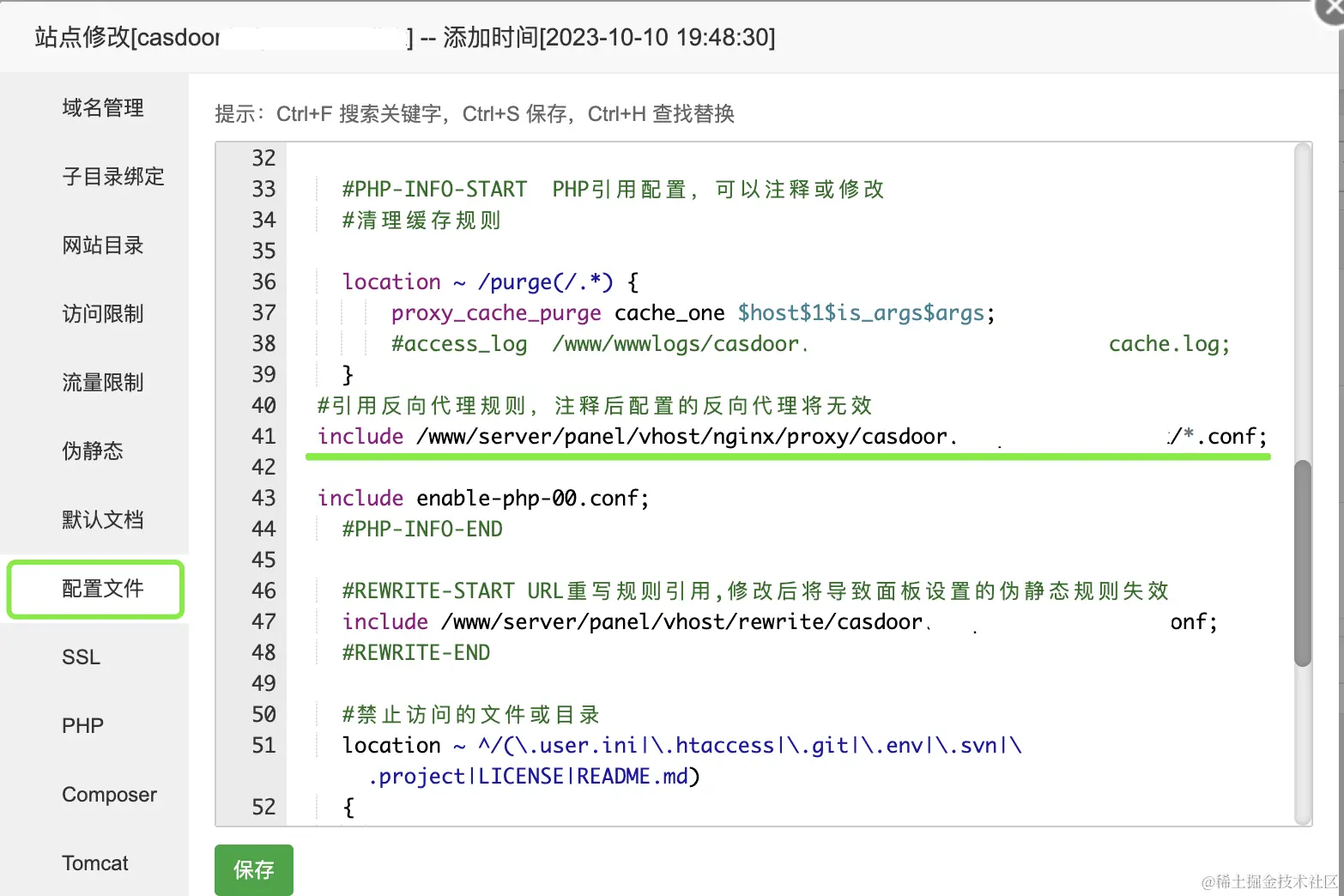This screenshot has width=1344, height=896.
Task: Select the 默认文档 tab
Action: pos(102,520)
